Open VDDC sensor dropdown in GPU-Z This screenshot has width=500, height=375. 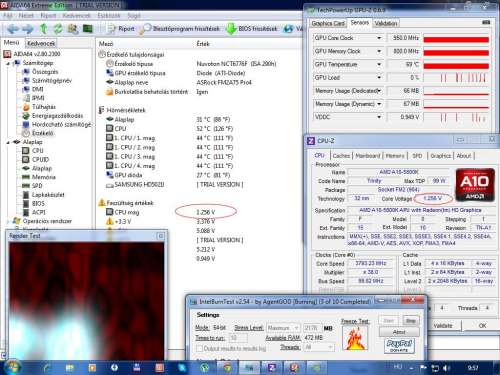(379, 117)
